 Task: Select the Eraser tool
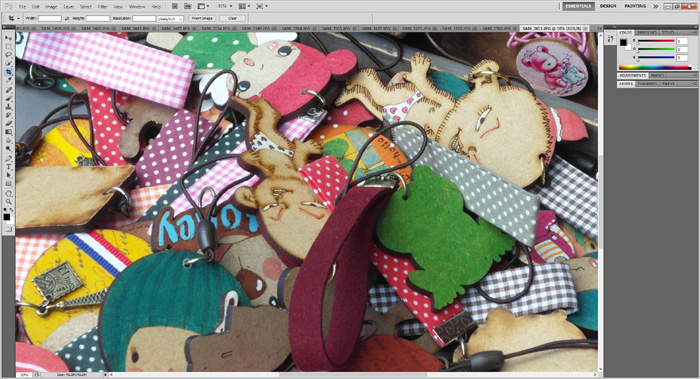coord(8,124)
